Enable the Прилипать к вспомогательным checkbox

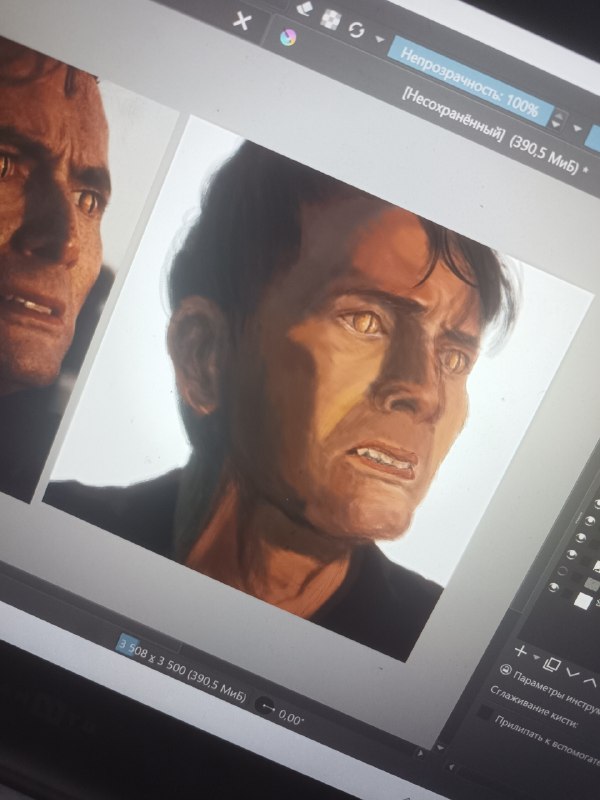click(485, 712)
